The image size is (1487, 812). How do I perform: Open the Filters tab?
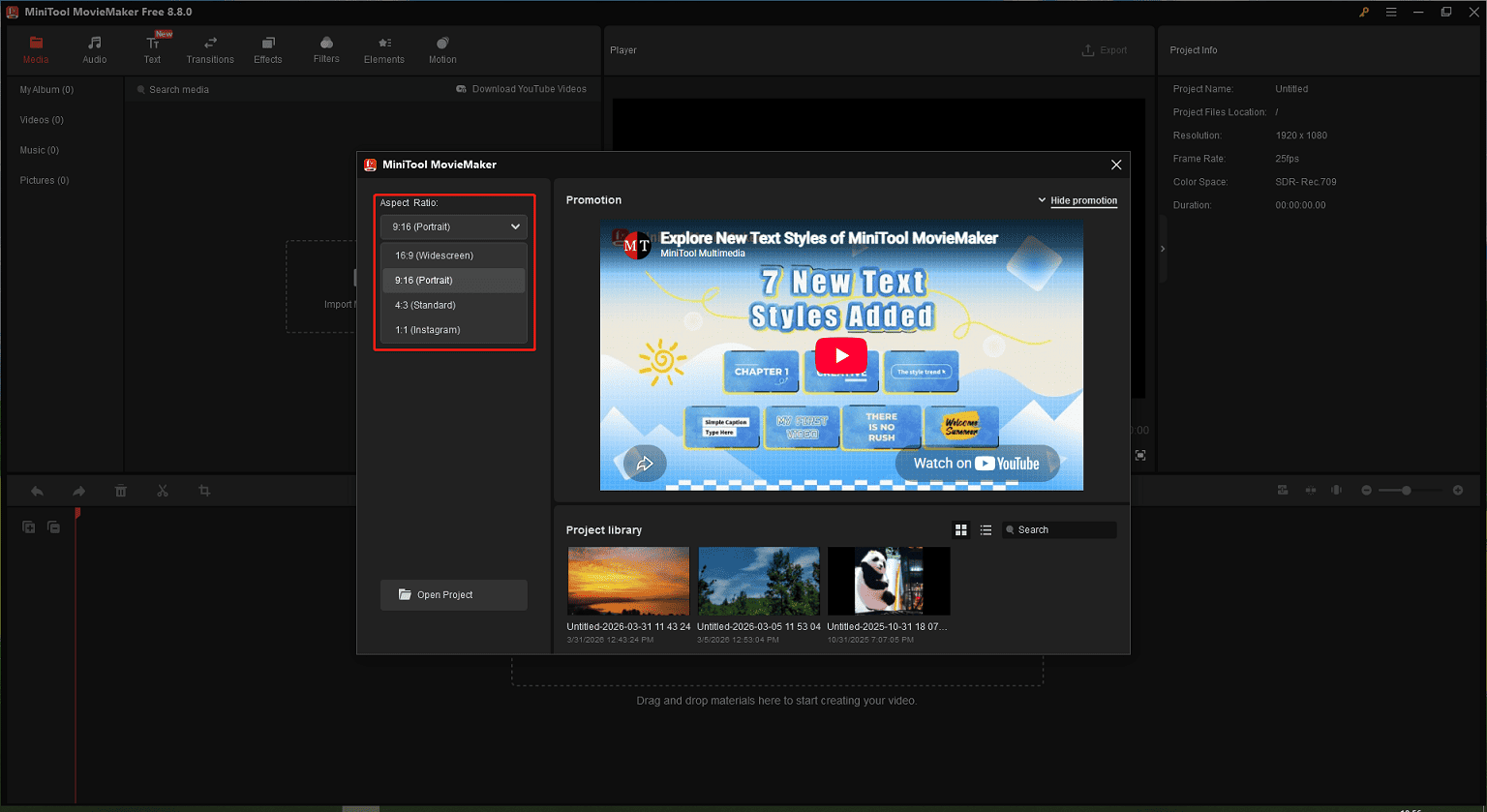click(x=326, y=49)
